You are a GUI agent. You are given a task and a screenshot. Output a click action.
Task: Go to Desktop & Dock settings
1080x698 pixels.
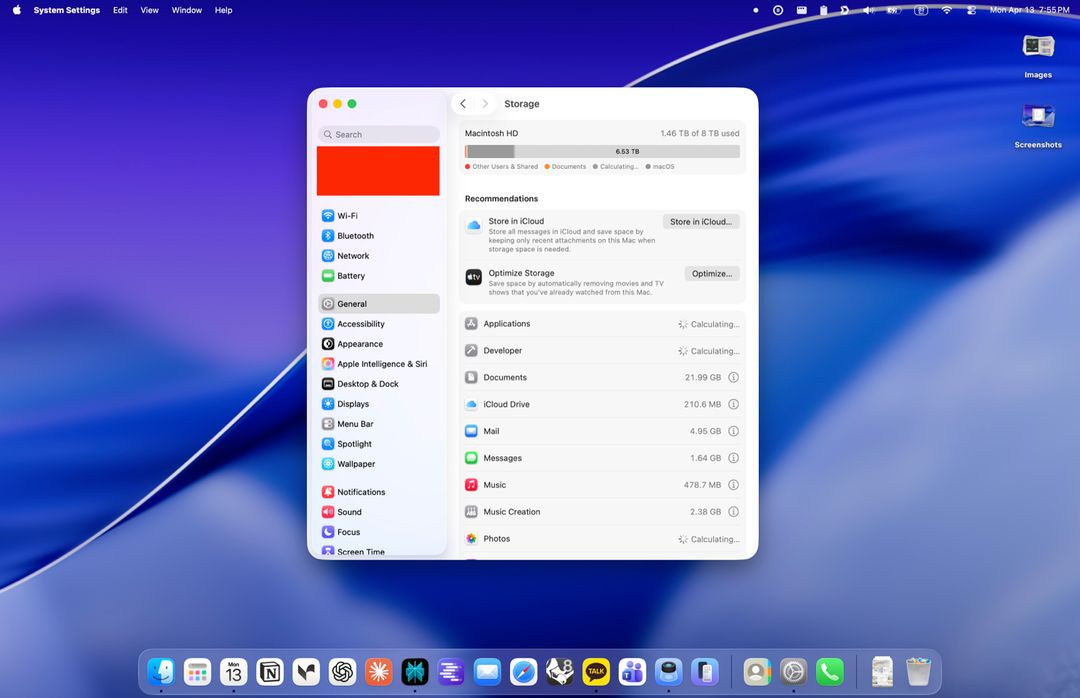click(379, 384)
